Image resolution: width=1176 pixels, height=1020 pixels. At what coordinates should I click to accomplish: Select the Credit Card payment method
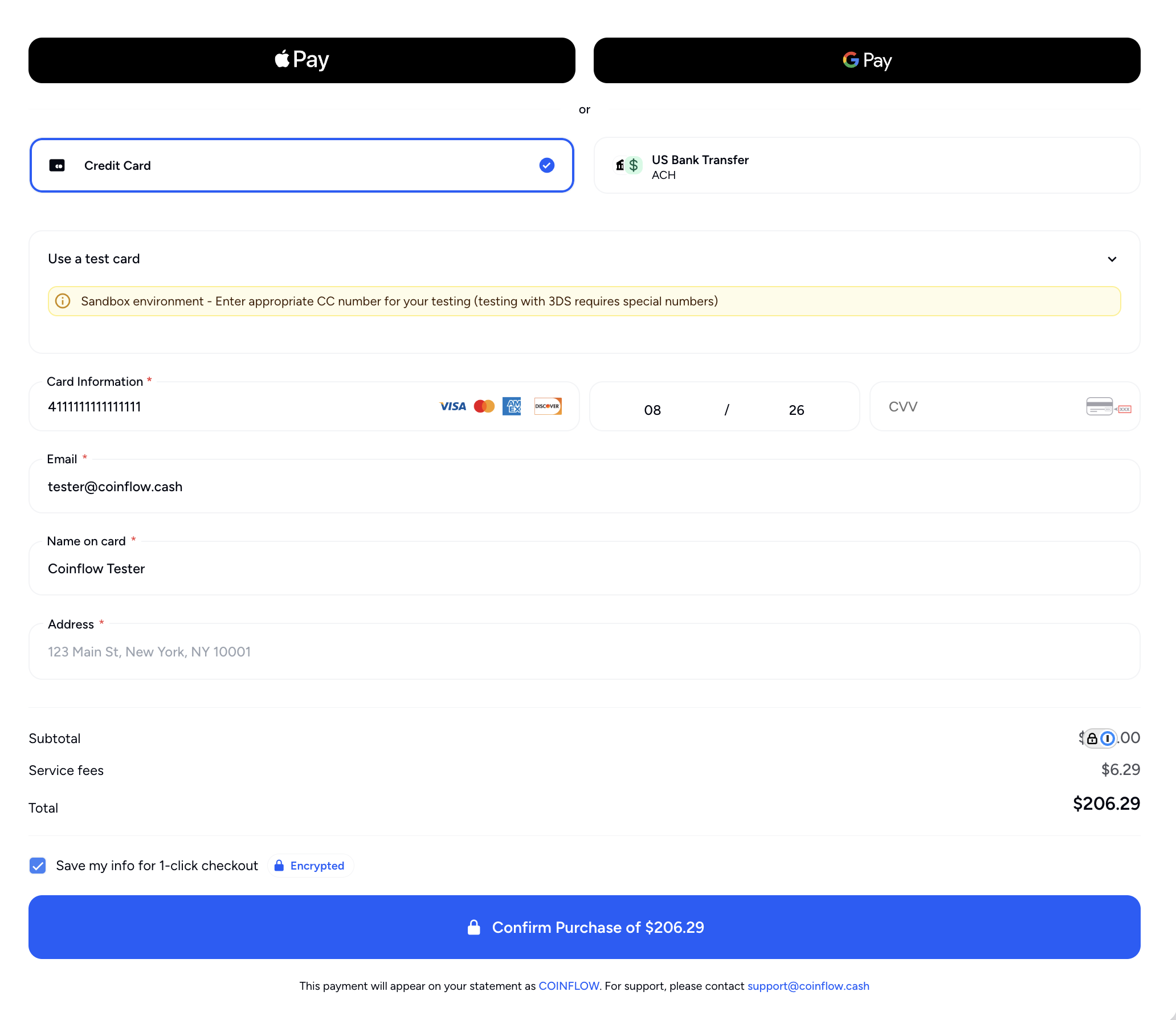pos(301,165)
